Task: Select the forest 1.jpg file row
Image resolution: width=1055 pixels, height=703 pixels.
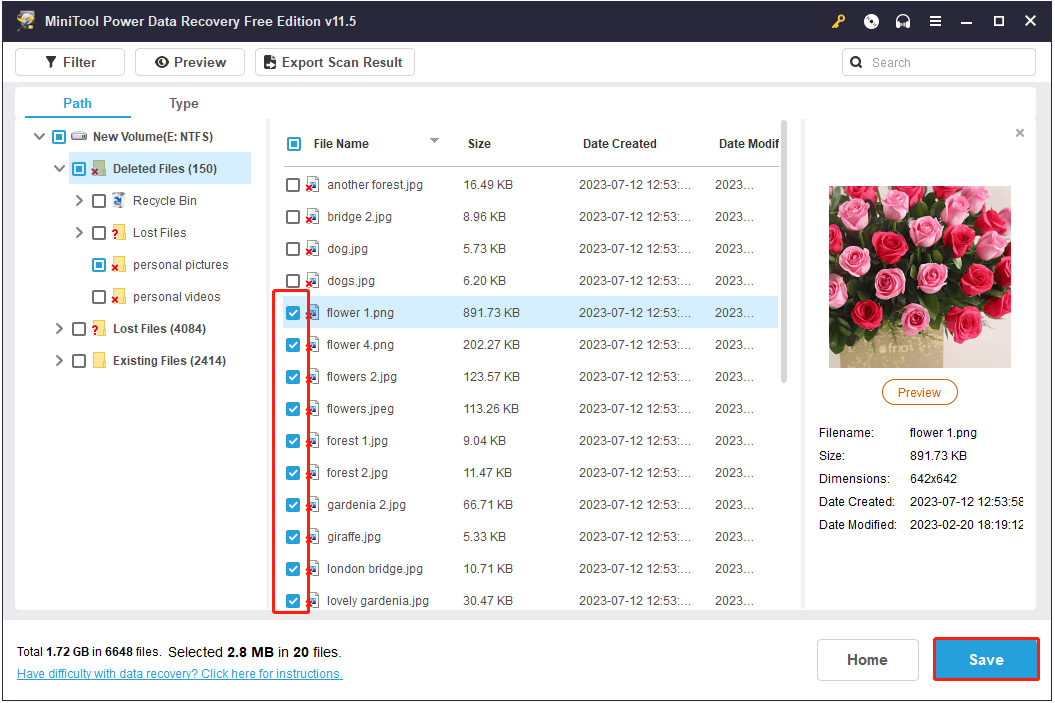Action: (x=531, y=441)
